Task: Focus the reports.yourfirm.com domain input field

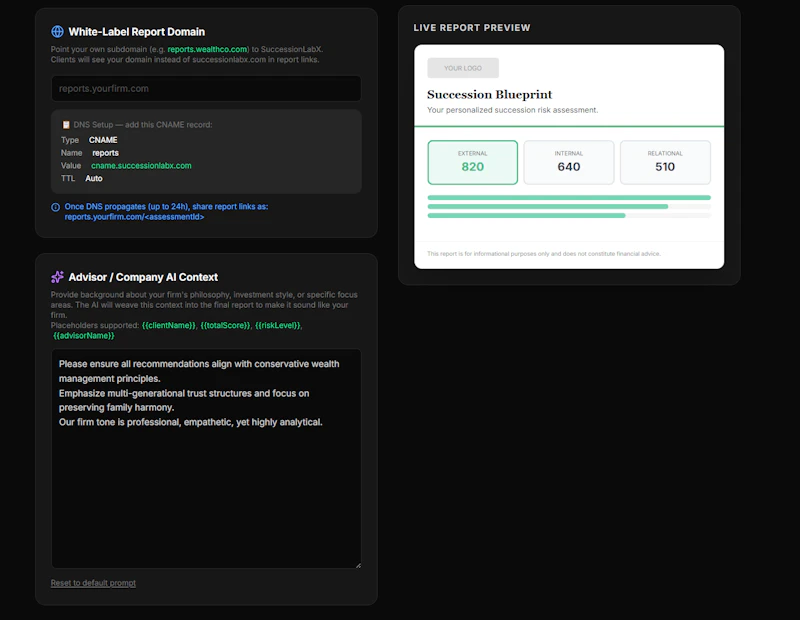Action: click(206, 88)
